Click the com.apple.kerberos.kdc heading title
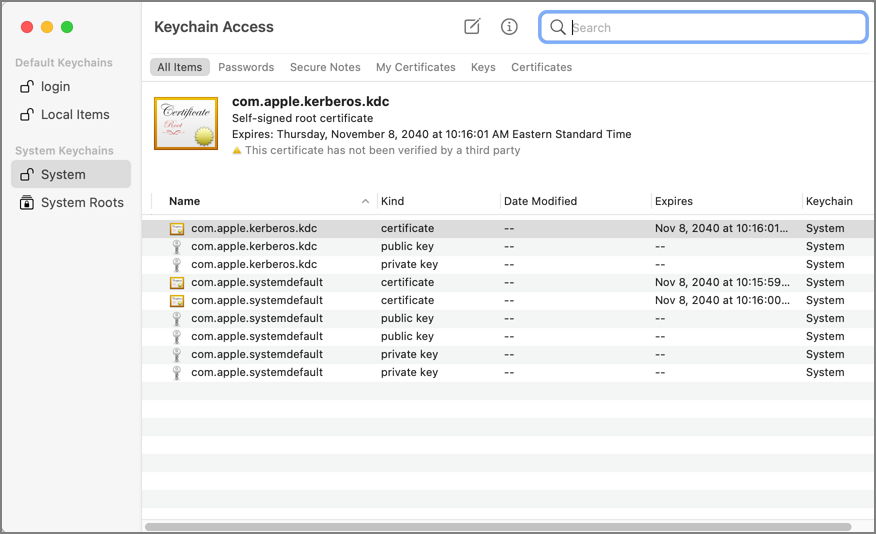 (x=311, y=101)
